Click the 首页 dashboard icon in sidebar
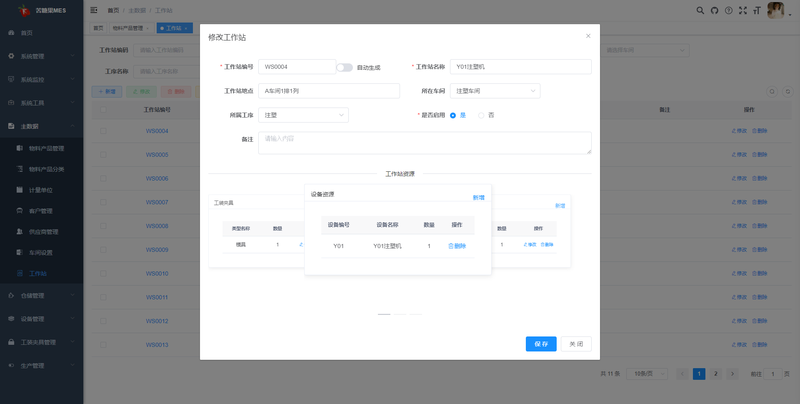Screen dimensions: 800x404 [x=11, y=33]
